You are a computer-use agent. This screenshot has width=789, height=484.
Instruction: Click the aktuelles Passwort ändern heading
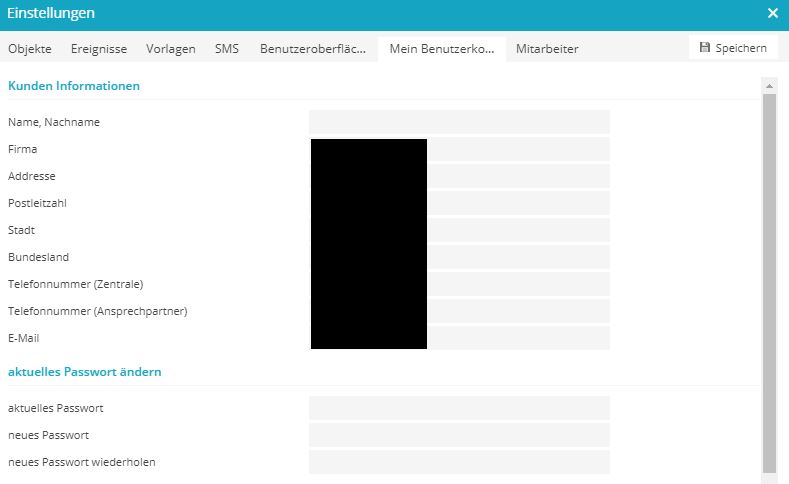pos(85,372)
